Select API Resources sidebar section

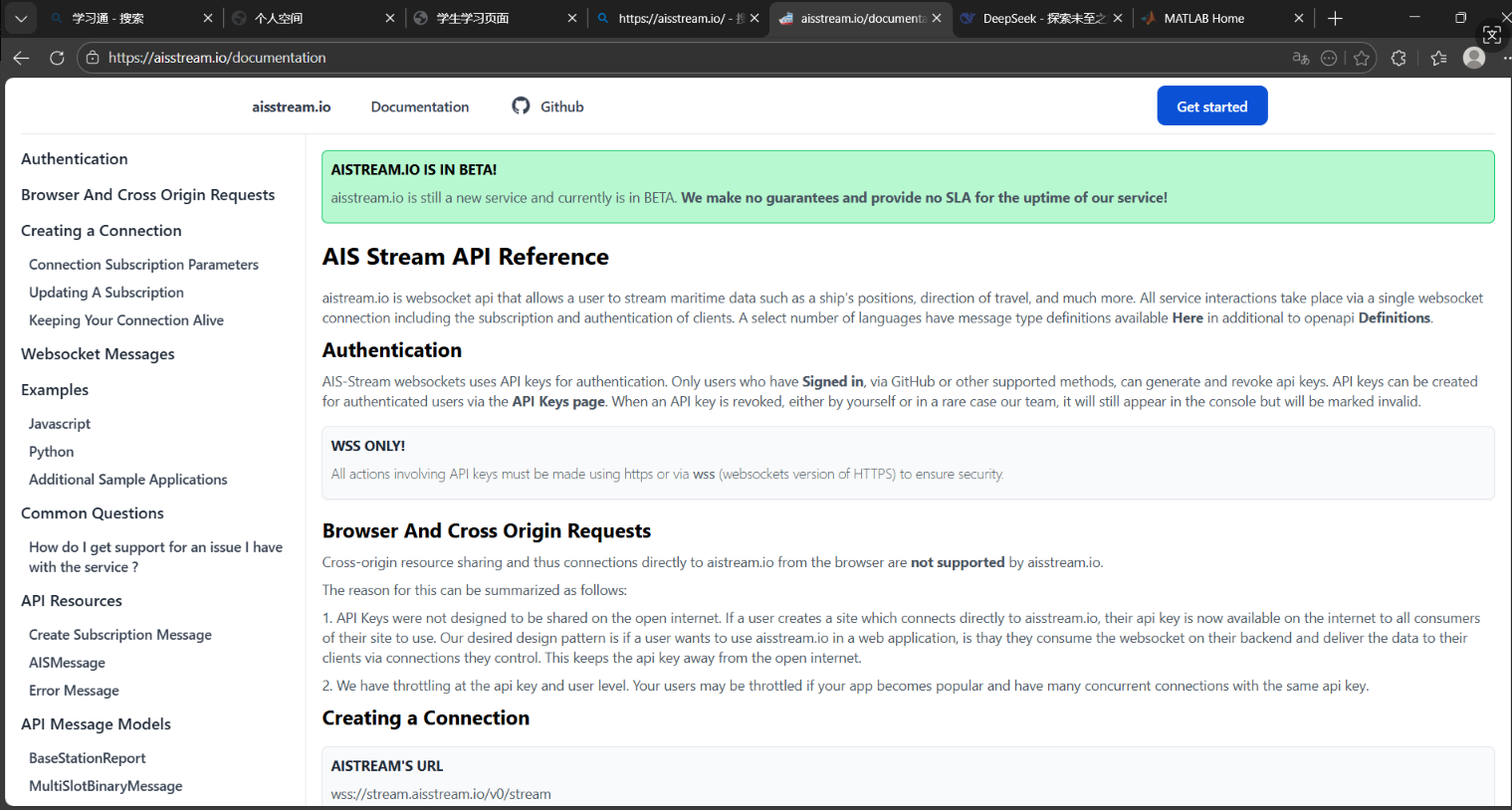pyautogui.click(x=72, y=601)
